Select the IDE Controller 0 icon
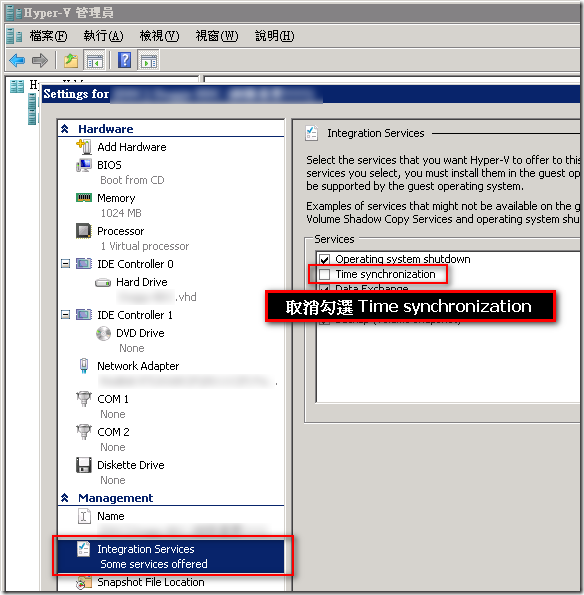 84,264
